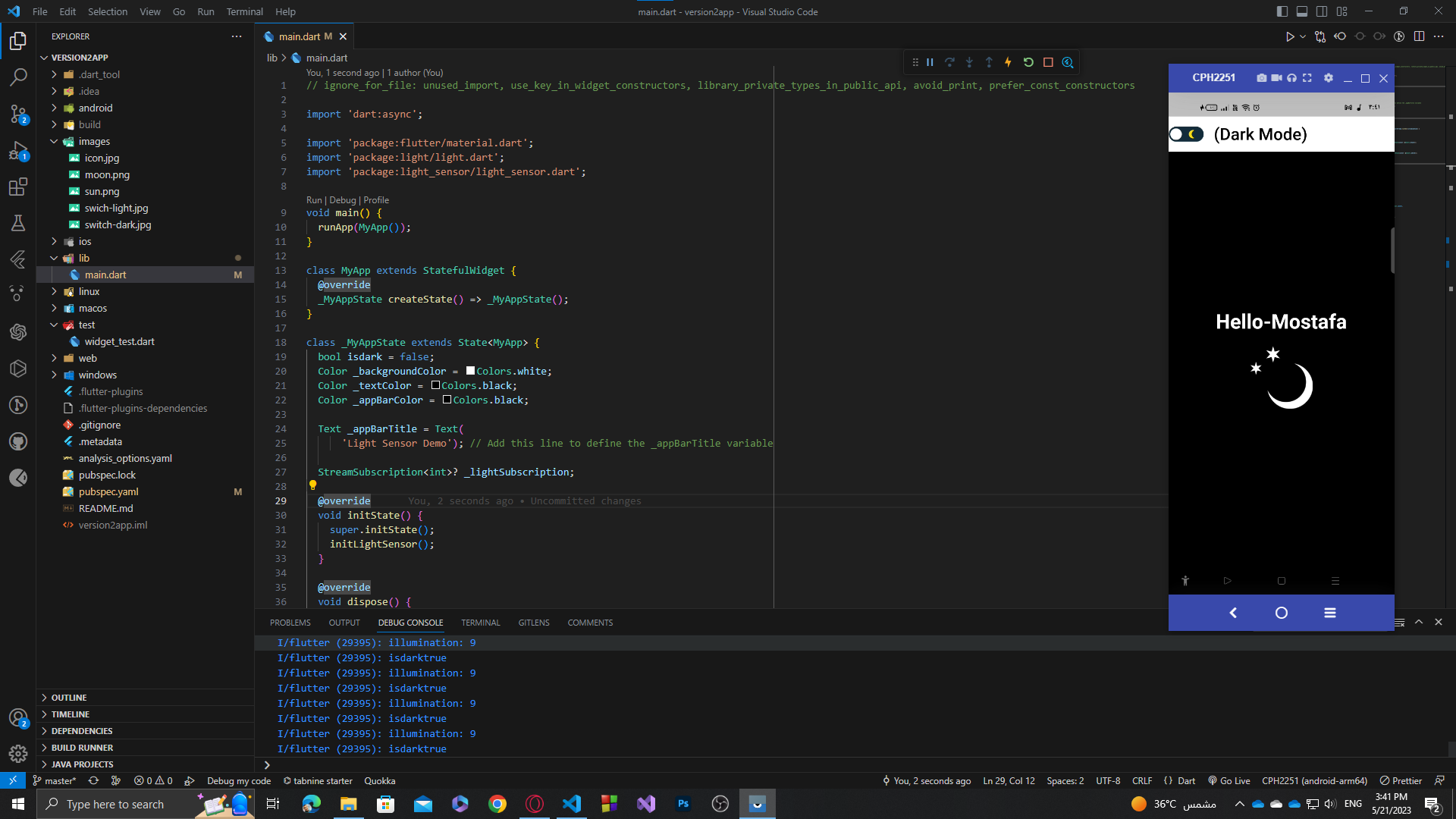Click the Step Into debug icon
The image size is (1456, 819).
[x=970, y=62]
